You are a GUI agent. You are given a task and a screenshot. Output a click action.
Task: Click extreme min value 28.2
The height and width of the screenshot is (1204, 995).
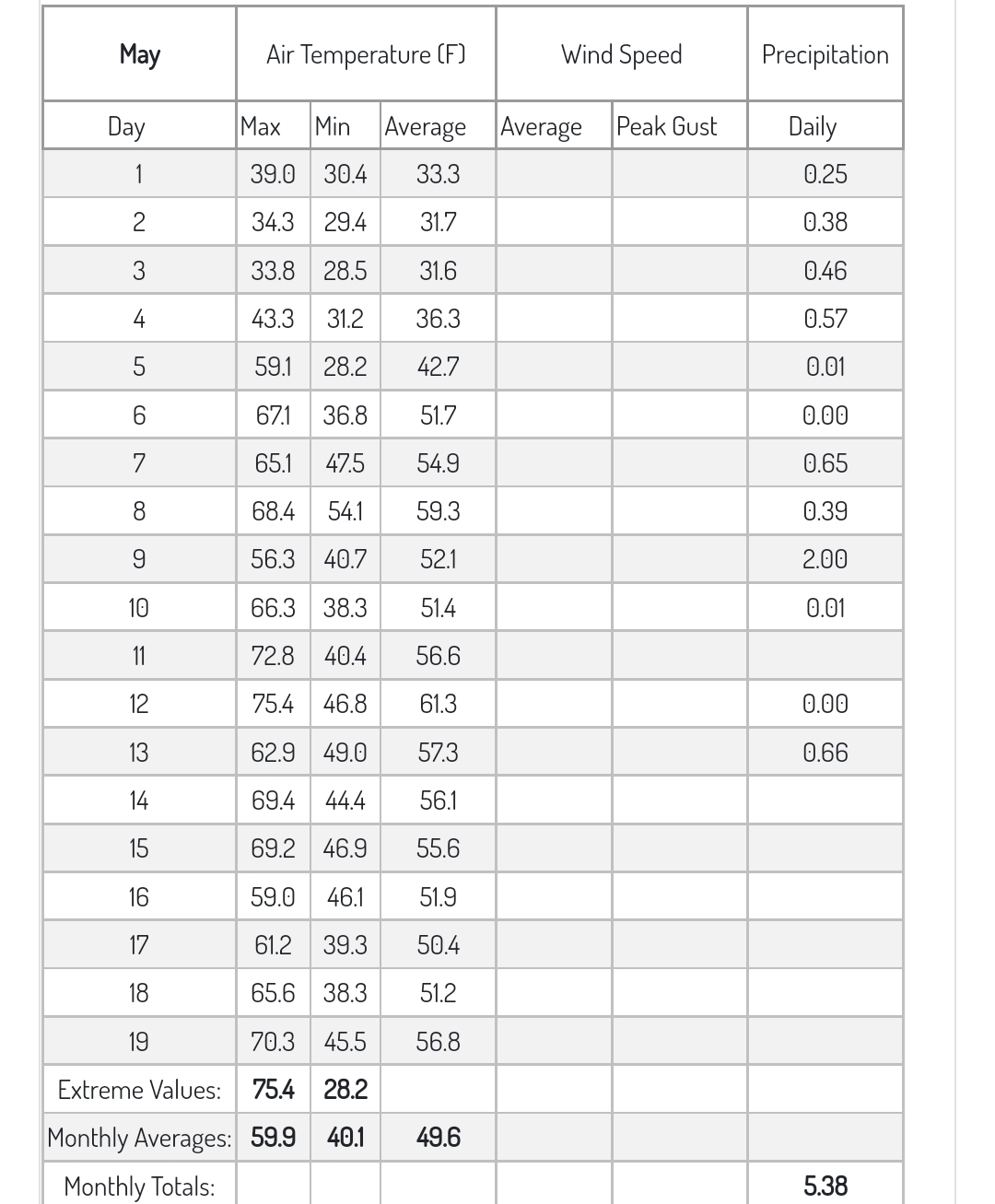[x=345, y=1089]
